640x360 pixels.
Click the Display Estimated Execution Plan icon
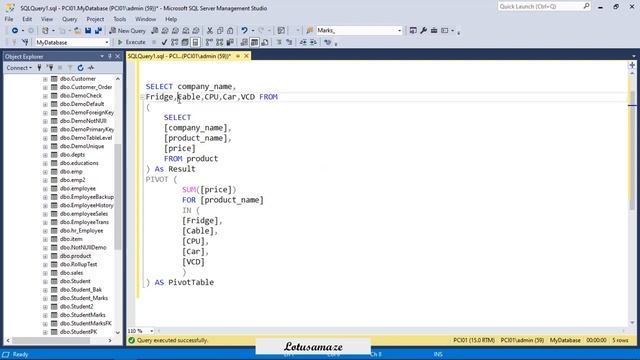175,42
